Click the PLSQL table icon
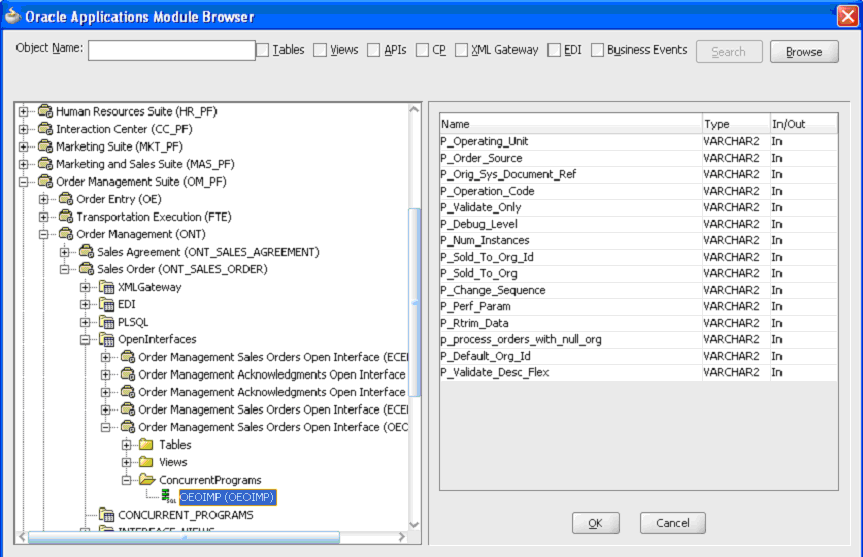863x557 pixels. [x=106, y=322]
